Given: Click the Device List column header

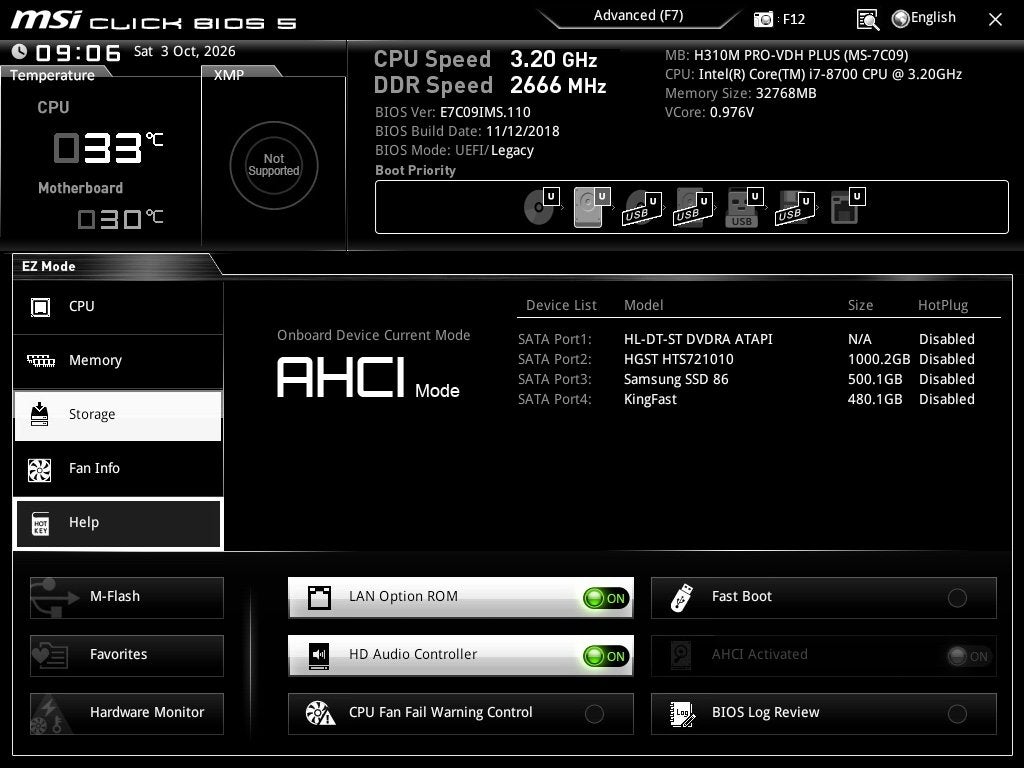Looking at the screenshot, I should pyautogui.click(x=561, y=305).
